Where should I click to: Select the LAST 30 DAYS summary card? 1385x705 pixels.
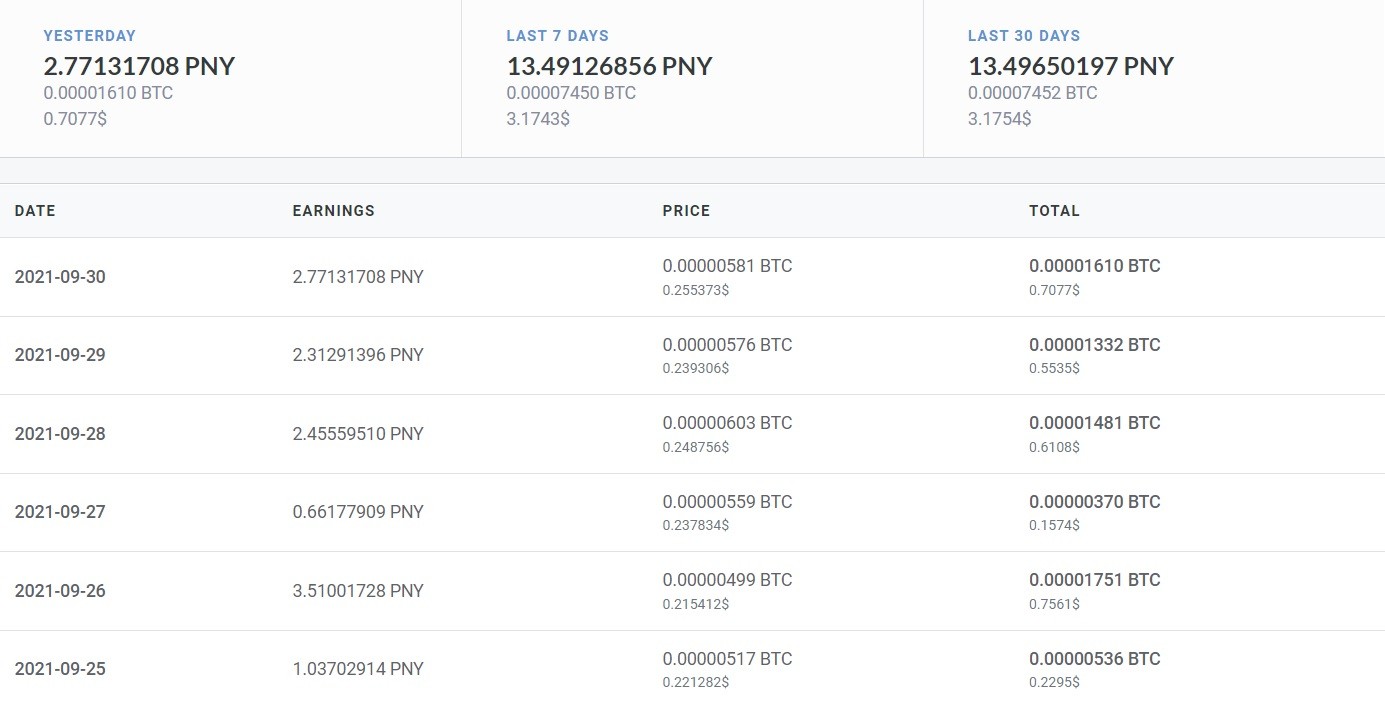coord(1154,78)
